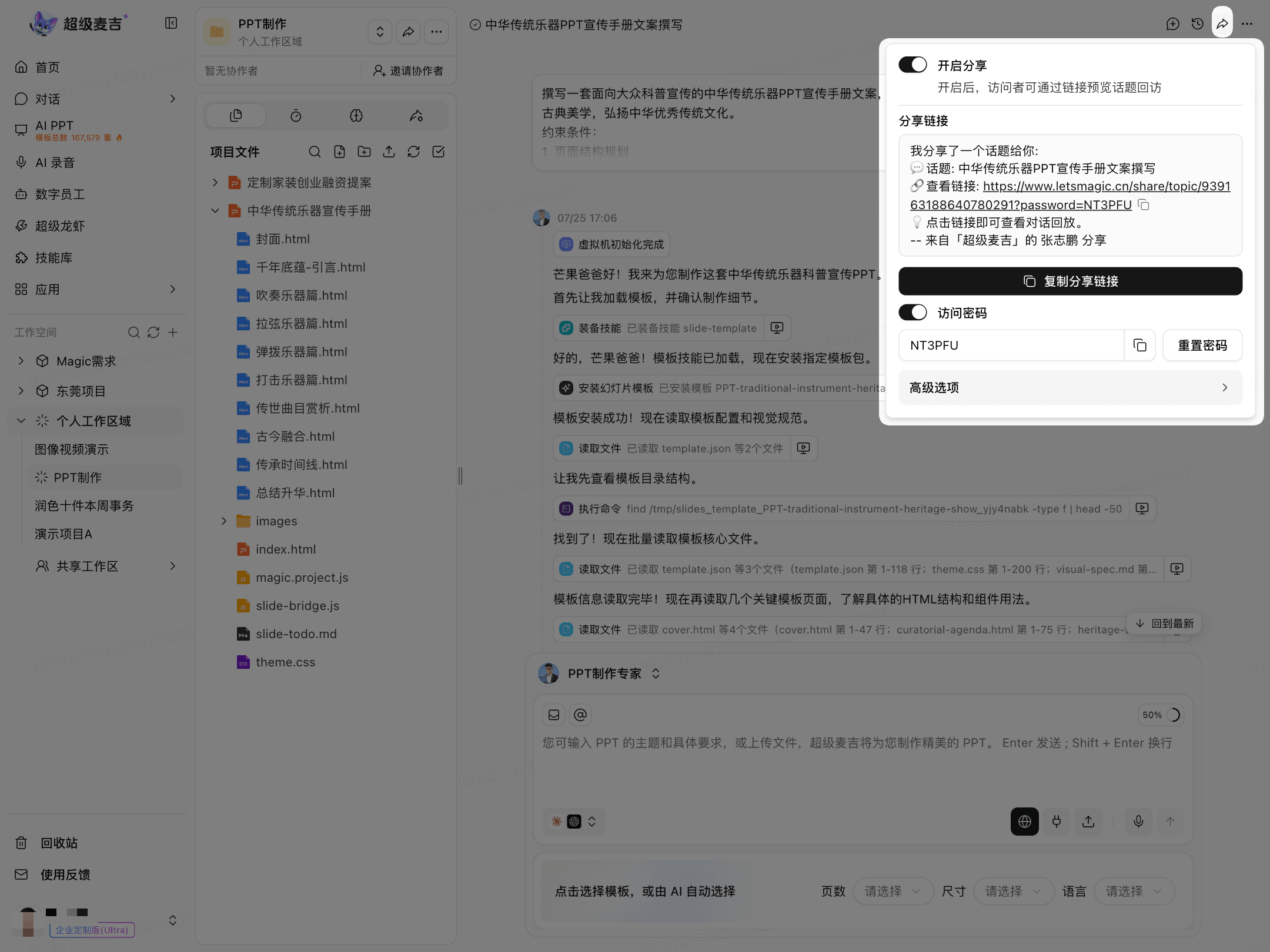This screenshot has width=1270, height=952.
Task: Toggle the 开启分享 share switch
Action: [x=913, y=65]
